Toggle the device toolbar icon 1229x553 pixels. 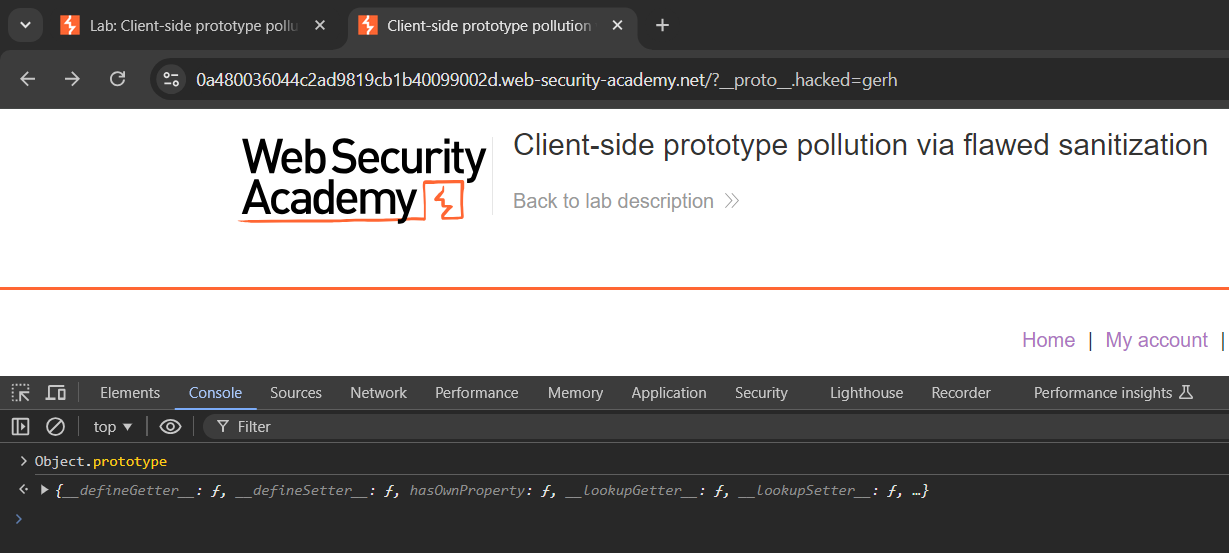56,393
